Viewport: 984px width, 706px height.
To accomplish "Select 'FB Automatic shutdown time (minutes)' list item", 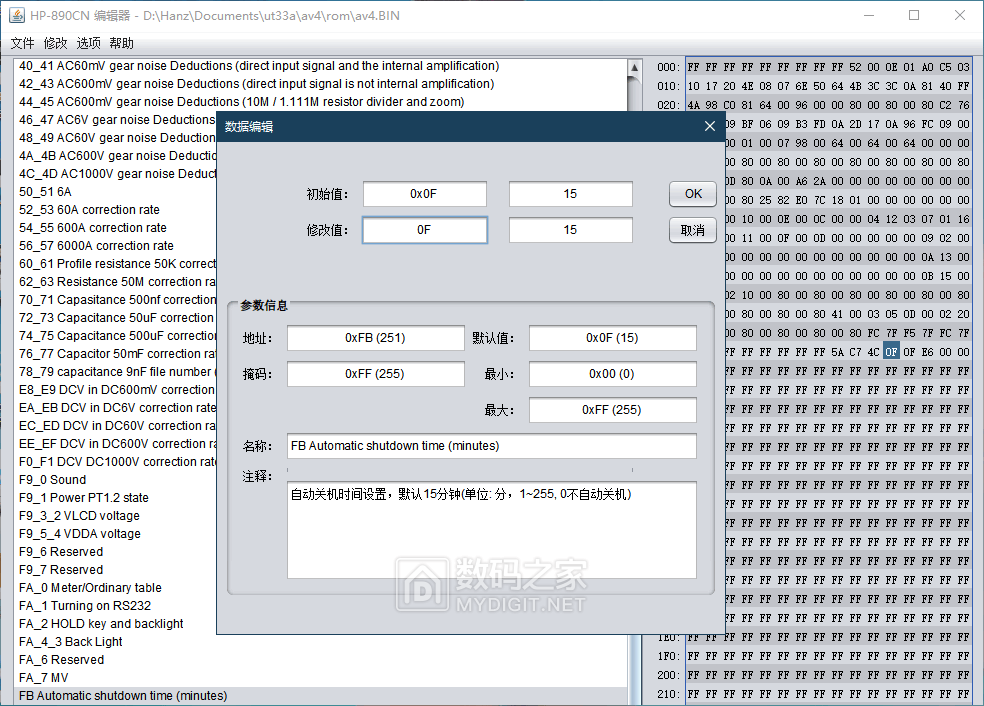I will [x=123, y=696].
